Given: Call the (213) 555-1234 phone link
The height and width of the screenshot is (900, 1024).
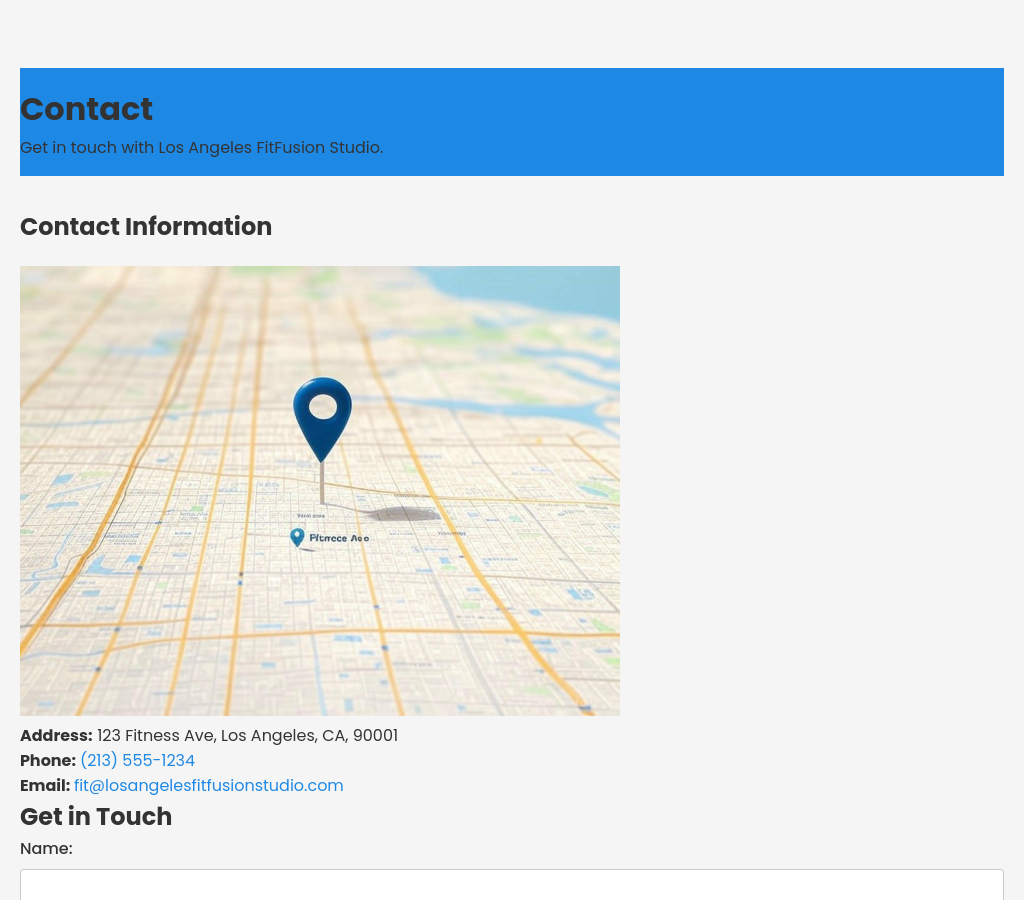Looking at the screenshot, I should pos(137,761).
